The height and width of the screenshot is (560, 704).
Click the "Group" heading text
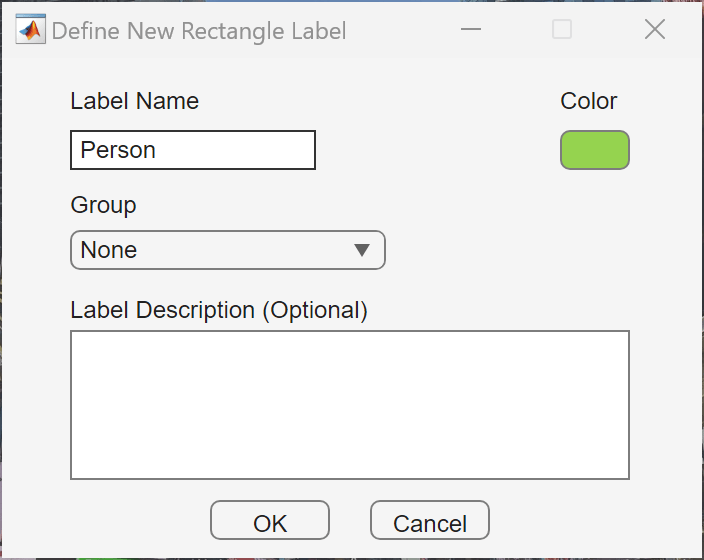(103, 205)
